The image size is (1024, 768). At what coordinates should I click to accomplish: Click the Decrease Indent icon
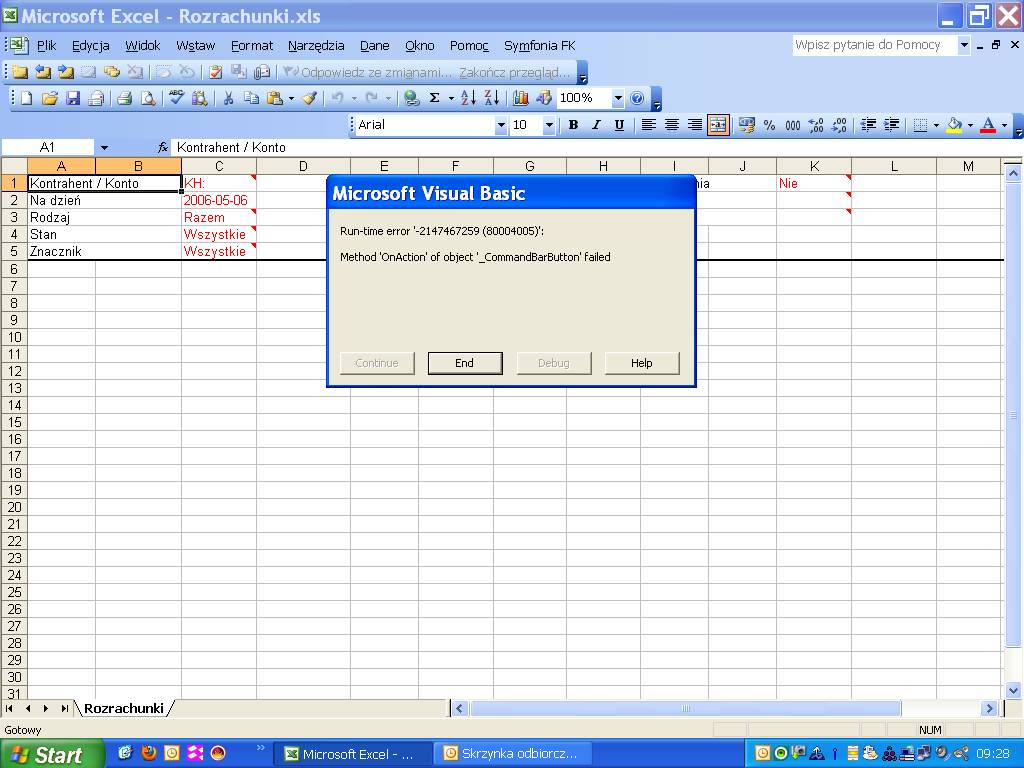pos(868,125)
